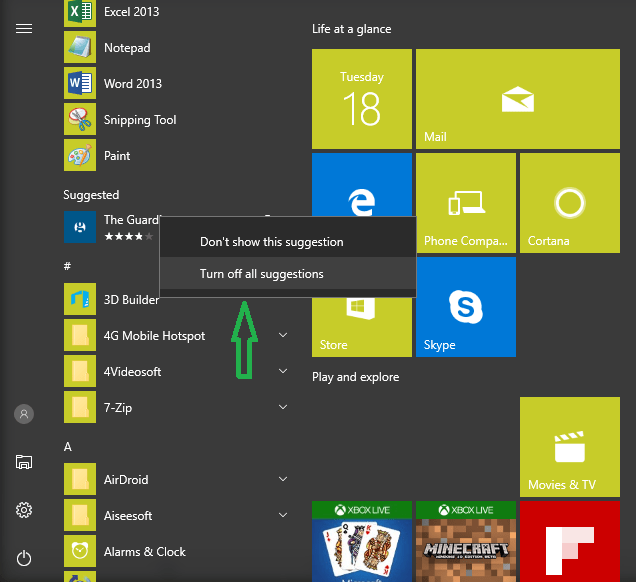Click the Power icon
The image size is (636, 582).
24,558
